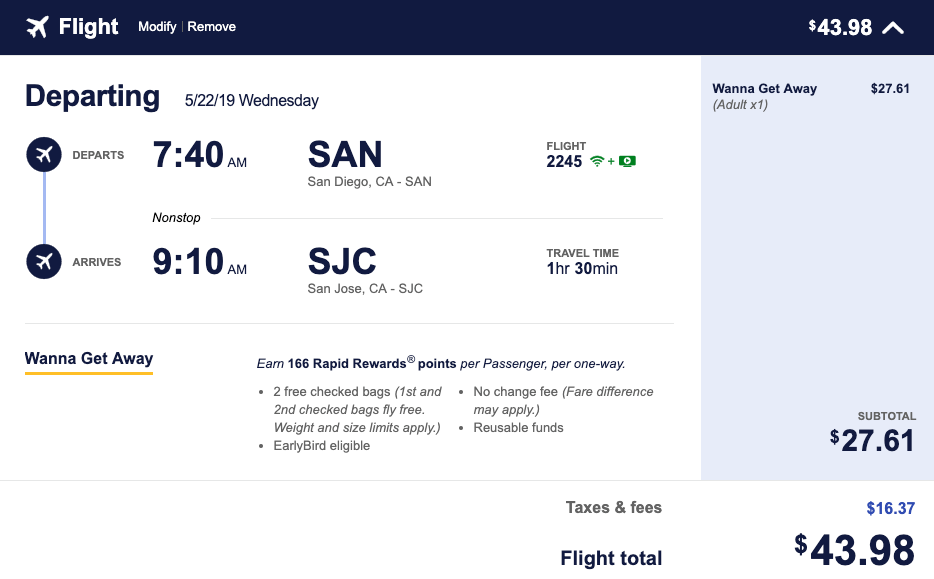Click the SJC arrival airport code
The image size is (934, 579).
(342, 262)
